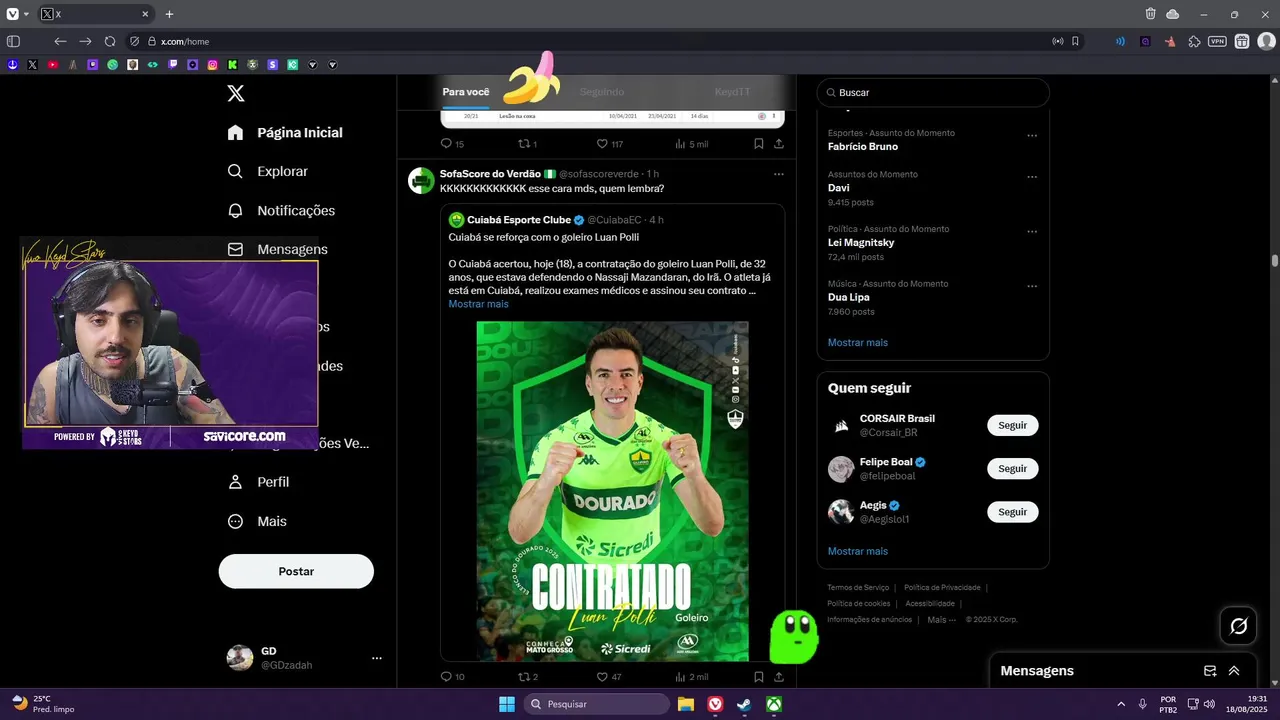Open the Explorar section
The height and width of the screenshot is (720, 1280).
coord(268,171)
